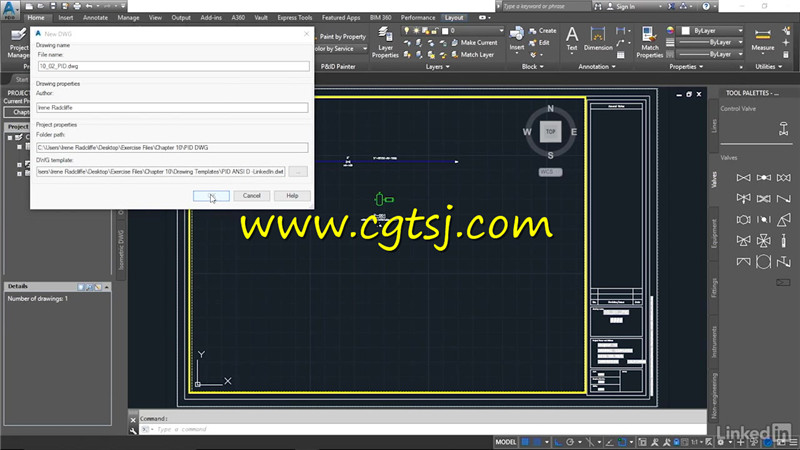This screenshot has height=450, width=800.
Task: Click the Undo arrow in quick access toolbar
Action: pyautogui.click(x=89, y=6)
